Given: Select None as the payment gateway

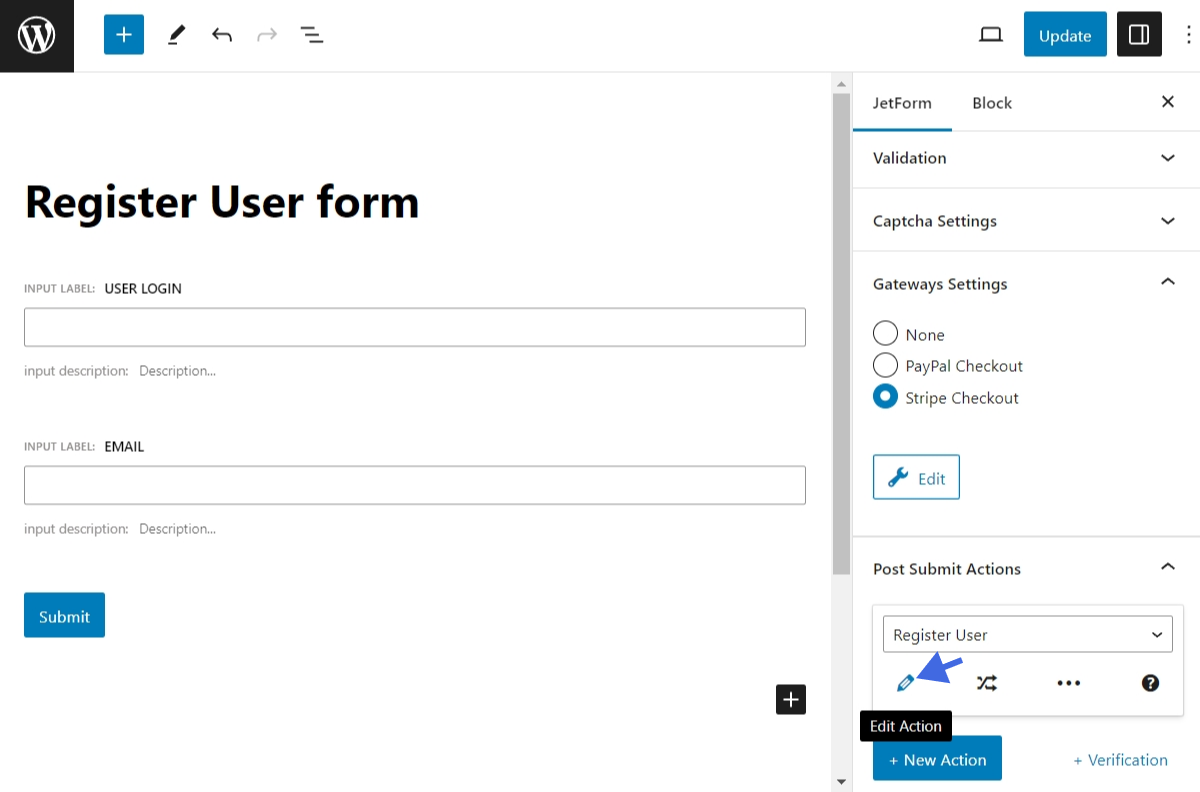Looking at the screenshot, I should pyautogui.click(x=885, y=333).
